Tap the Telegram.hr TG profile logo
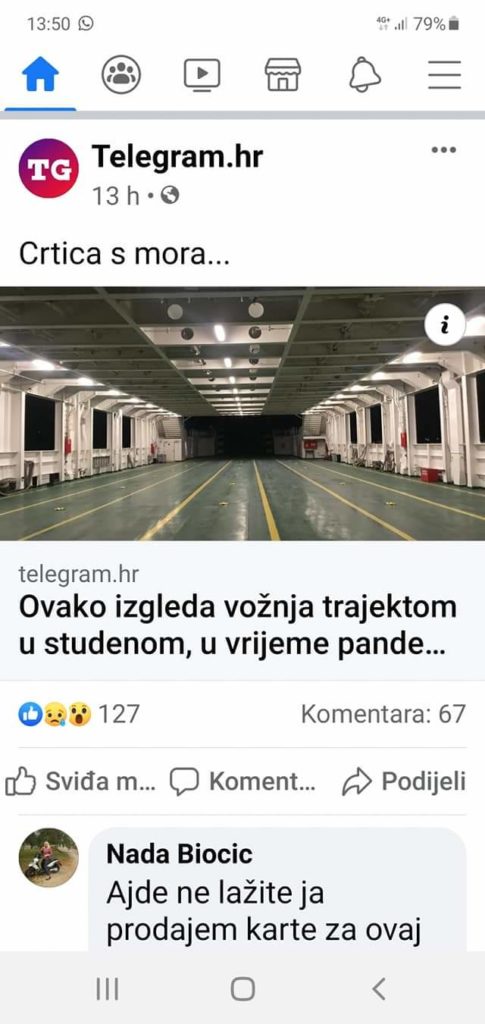The width and height of the screenshot is (485, 1024). tap(48, 168)
